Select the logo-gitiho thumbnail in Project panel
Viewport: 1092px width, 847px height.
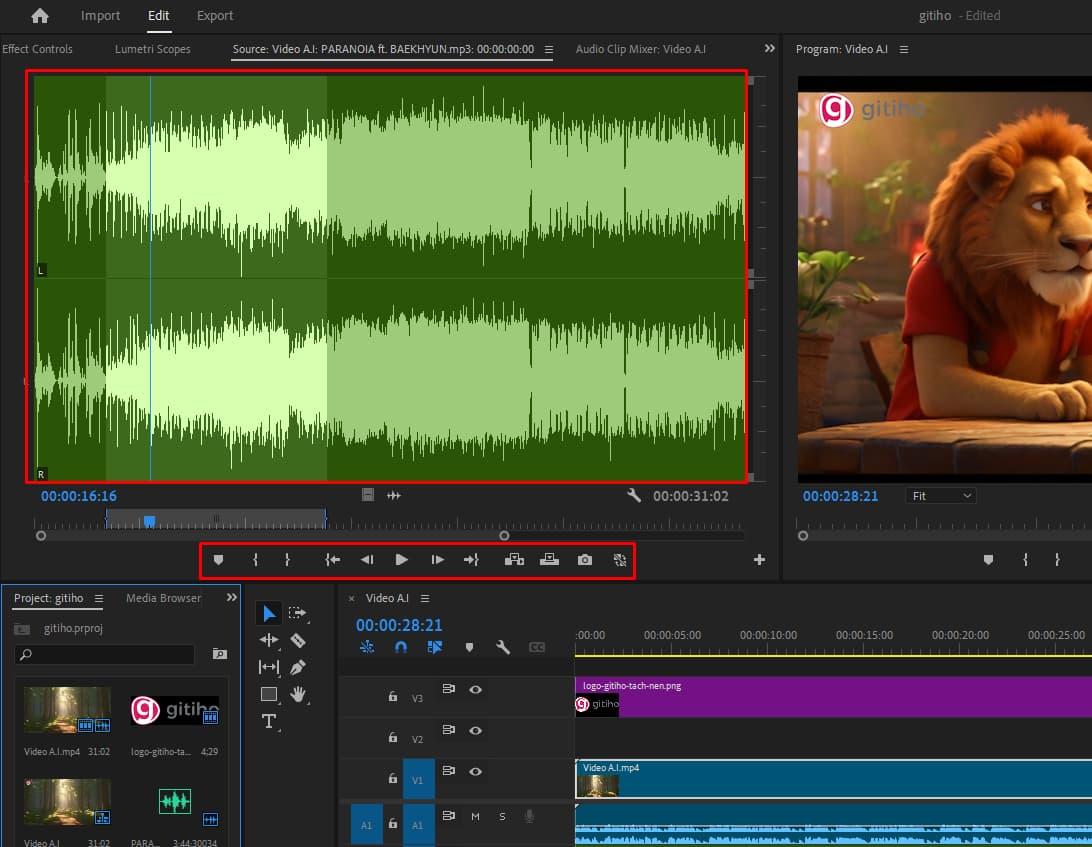(x=174, y=710)
